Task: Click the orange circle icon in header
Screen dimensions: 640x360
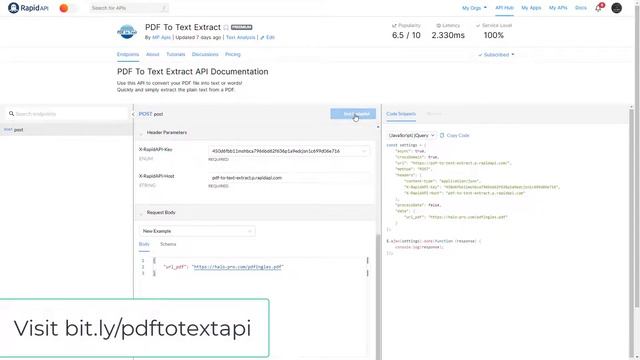Action: (x=64, y=8)
